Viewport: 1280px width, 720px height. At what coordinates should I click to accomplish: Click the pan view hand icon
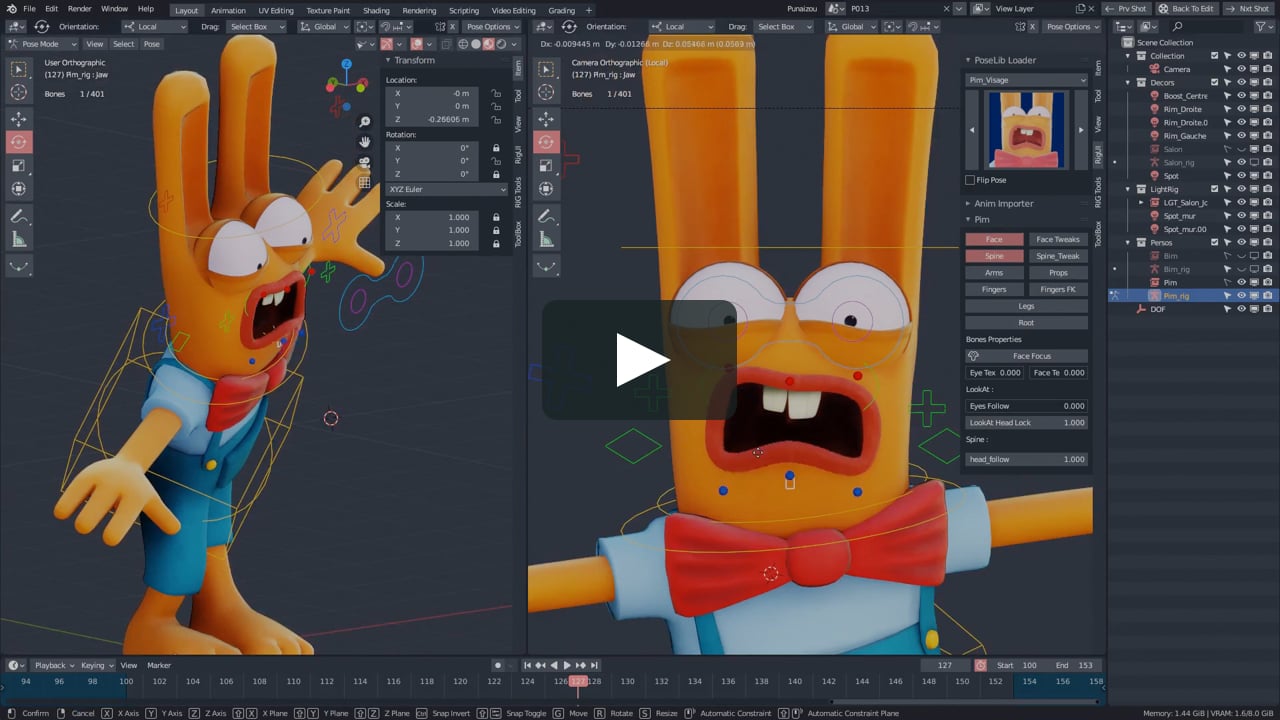(x=365, y=142)
